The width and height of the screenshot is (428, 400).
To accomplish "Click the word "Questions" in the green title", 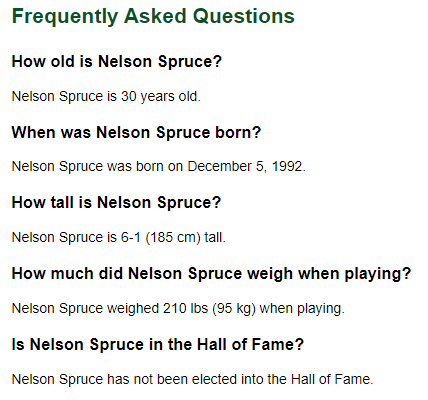I will [x=244, y=16].
